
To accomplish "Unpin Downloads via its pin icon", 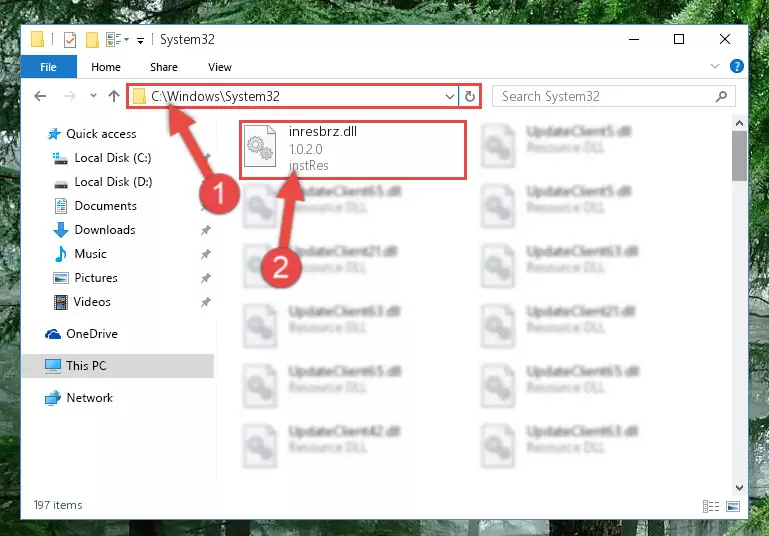I will click(x=205, y=230).
